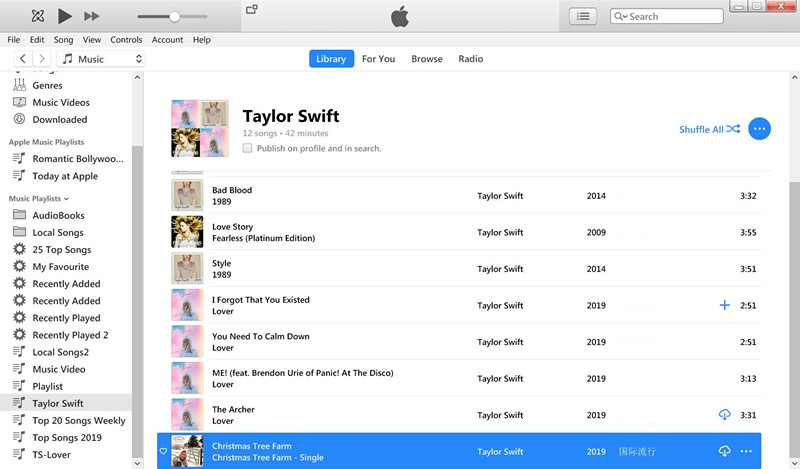800x469 pixels.
Task: Select the Style song title
Action: coord(221,263)
